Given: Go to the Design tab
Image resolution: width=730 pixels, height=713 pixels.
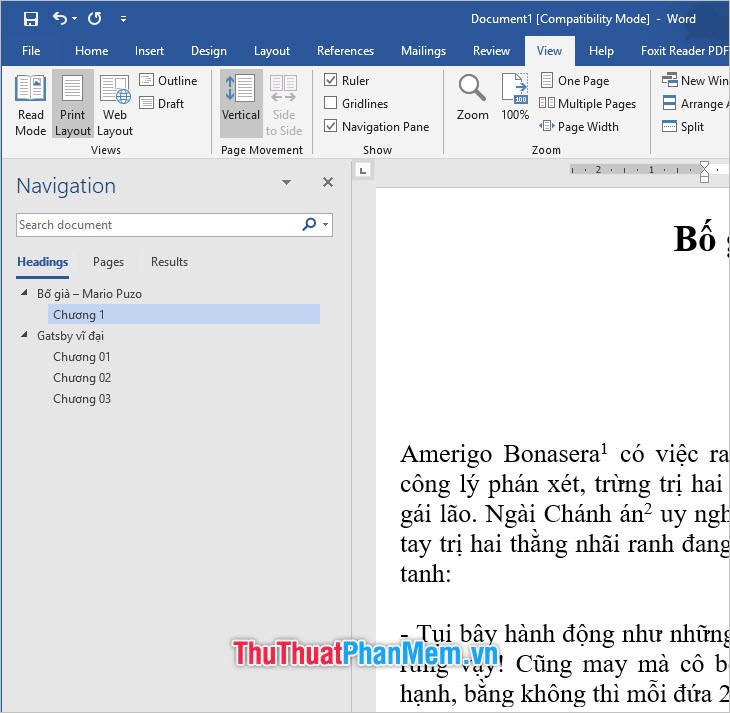Looking at the screenshot, I should (209, 51).
